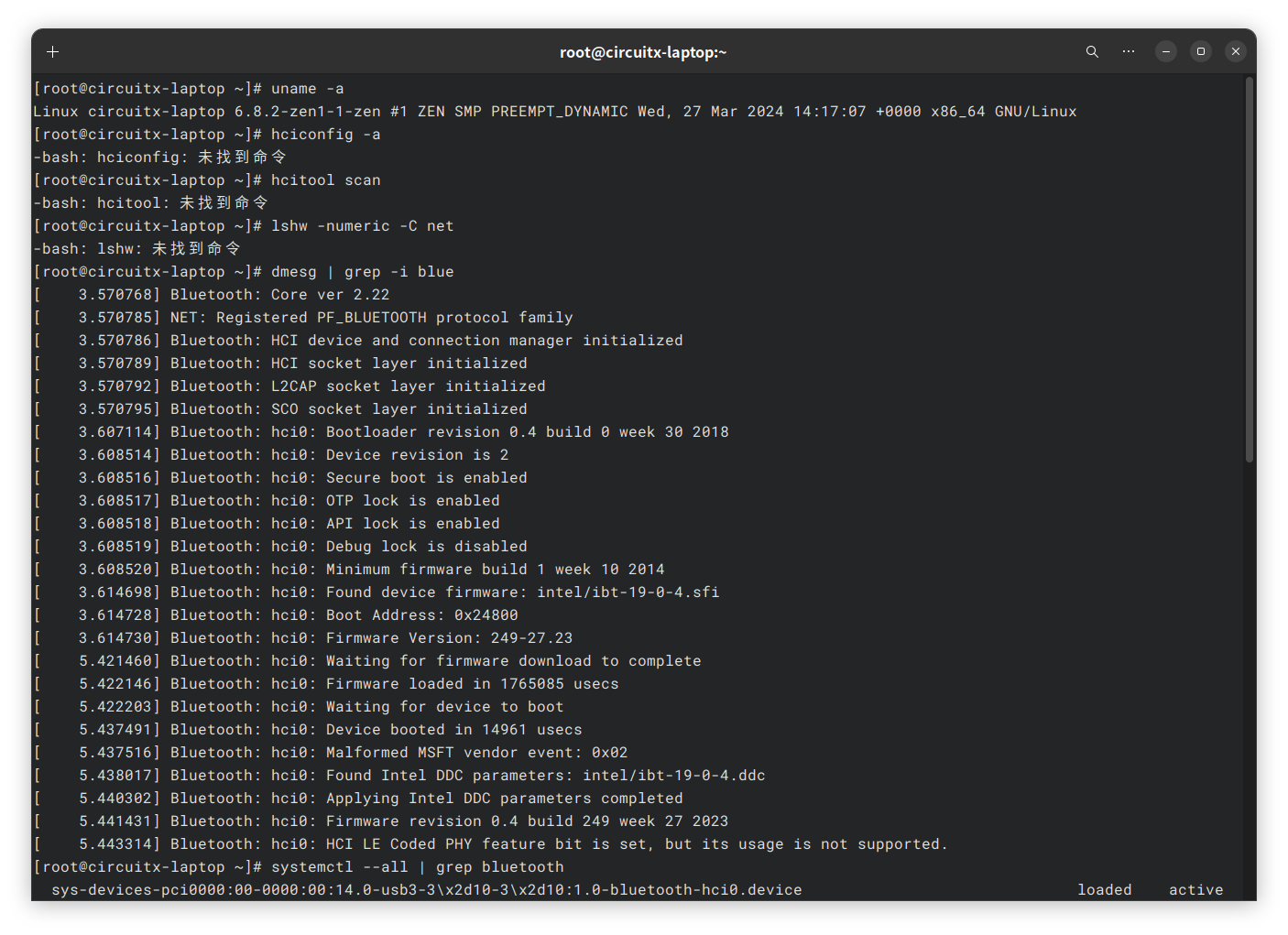Maximize the terminal window

pos(1201,52)
